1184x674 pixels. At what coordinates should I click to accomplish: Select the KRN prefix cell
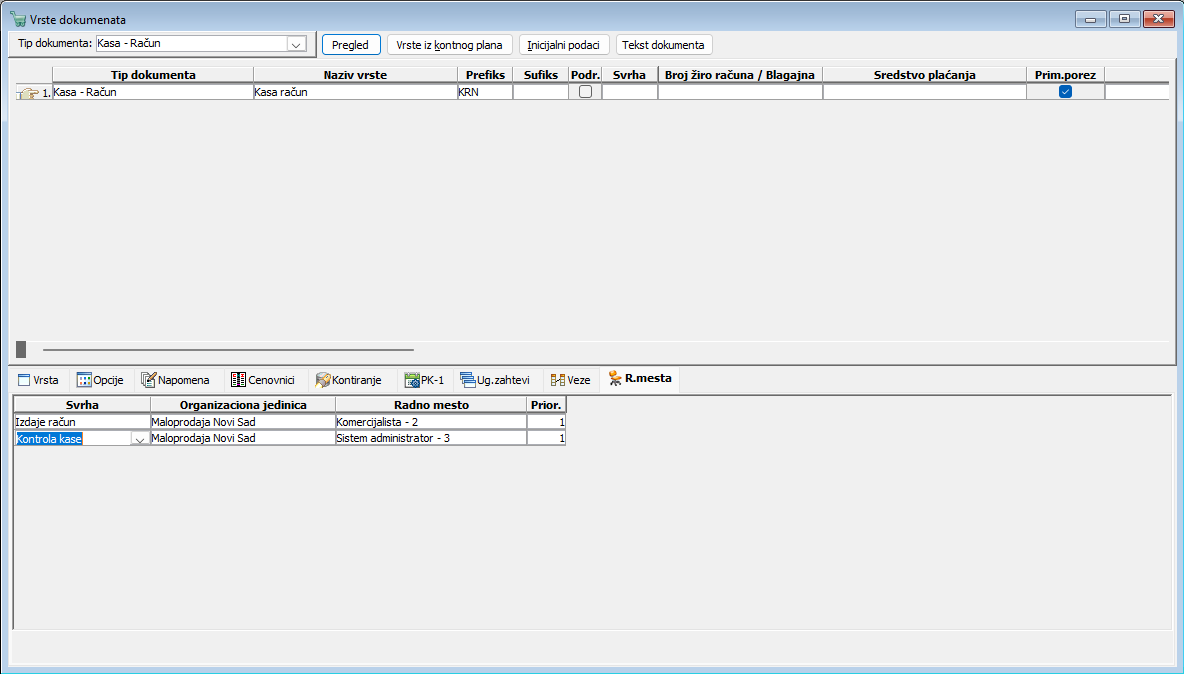pos(485,92)
